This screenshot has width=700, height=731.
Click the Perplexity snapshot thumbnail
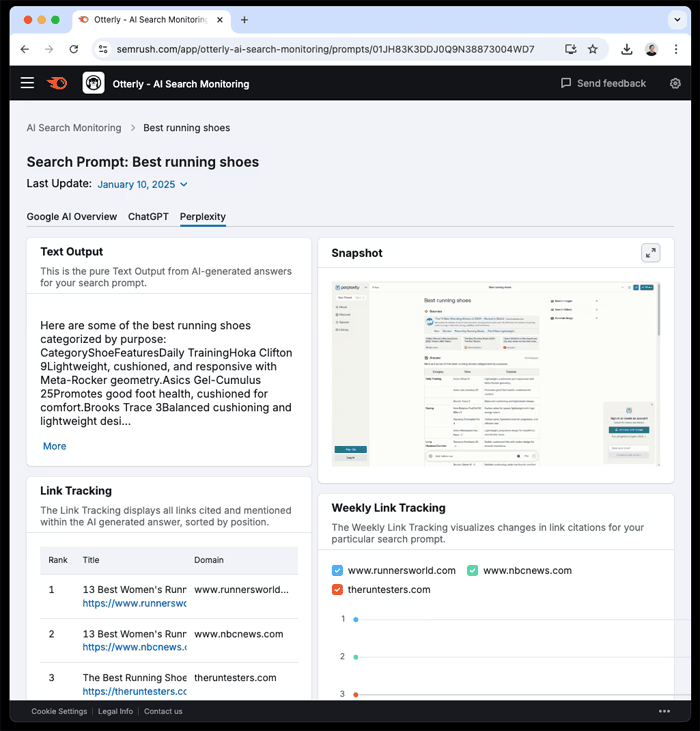pyautogui.click(x=496, y=374)
